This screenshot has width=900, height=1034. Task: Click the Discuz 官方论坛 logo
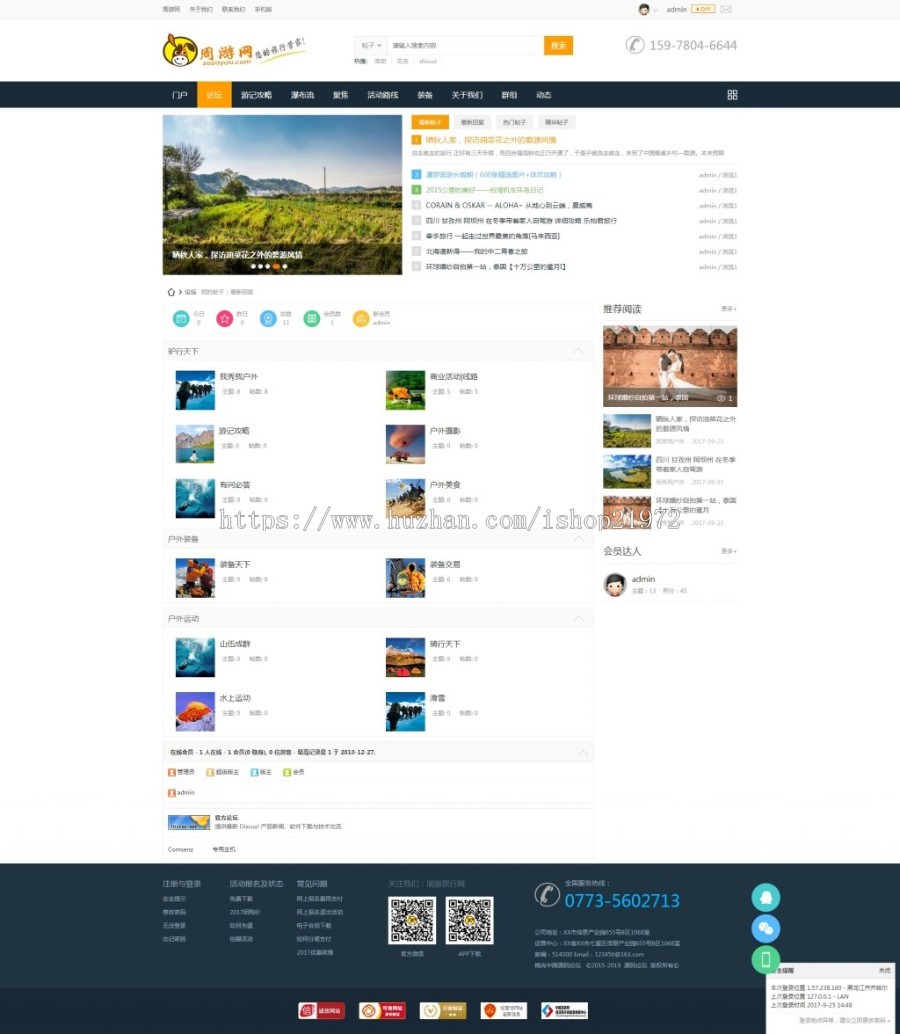[x=189, y=822]
